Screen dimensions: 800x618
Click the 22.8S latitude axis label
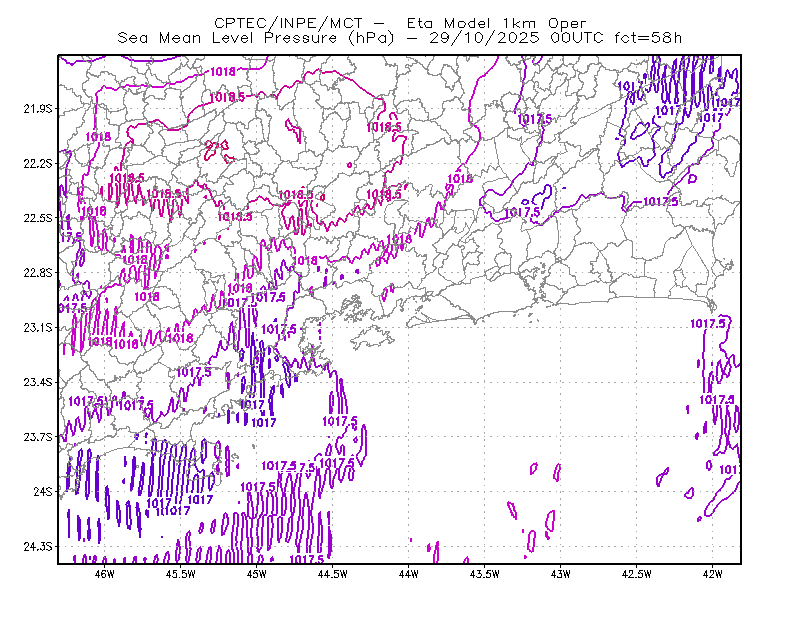pyautogui.click(x=38, y=273)
